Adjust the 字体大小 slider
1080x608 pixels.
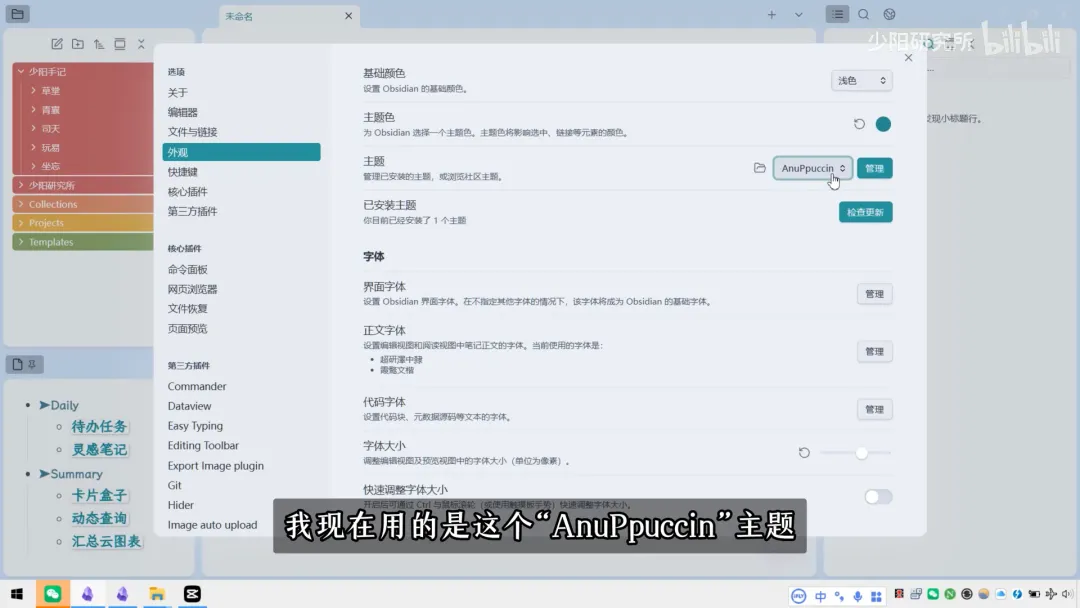[x=862, y=453]
